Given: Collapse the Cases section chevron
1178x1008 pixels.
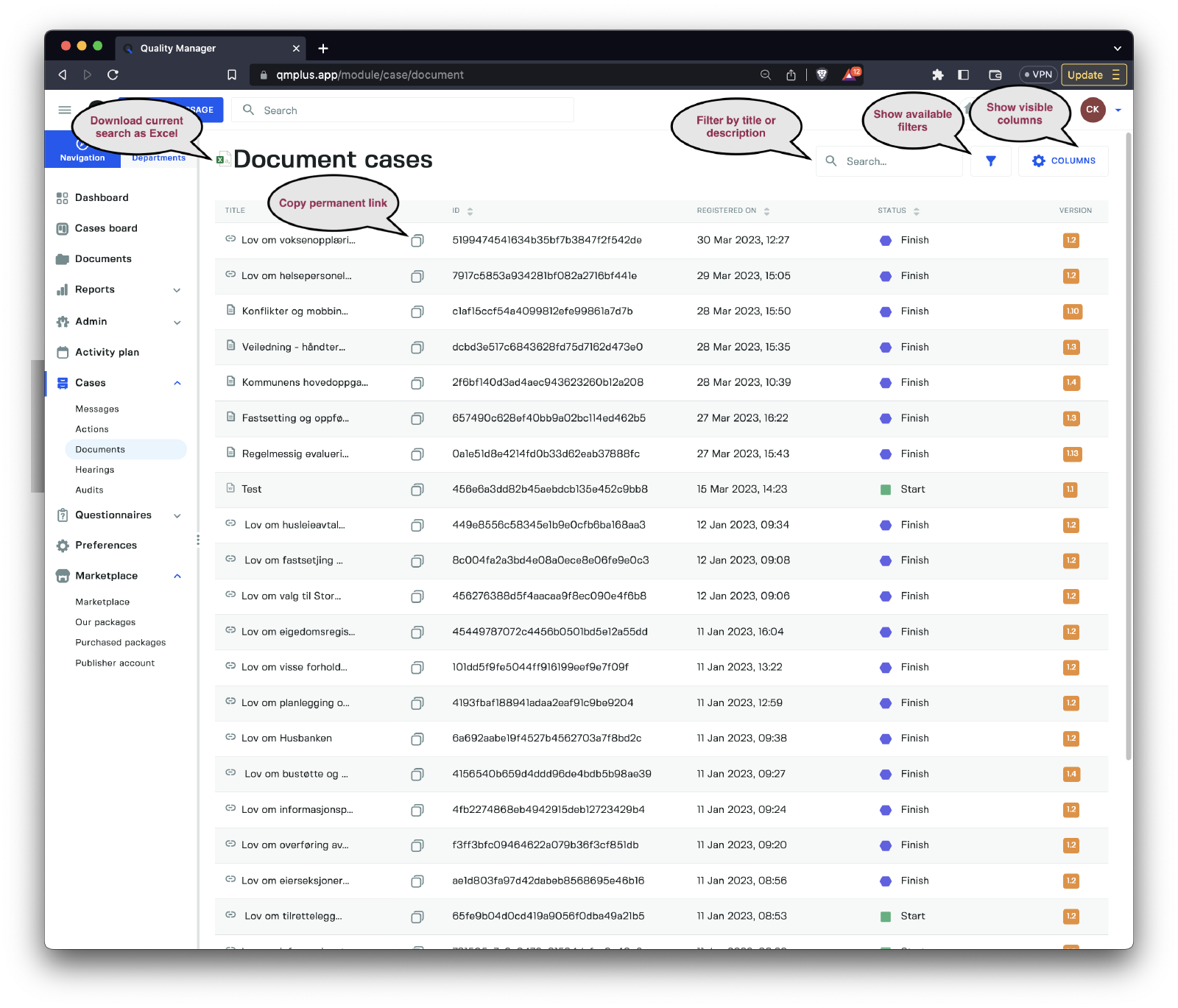Looking at the screenshot, I should coord(177,383).
